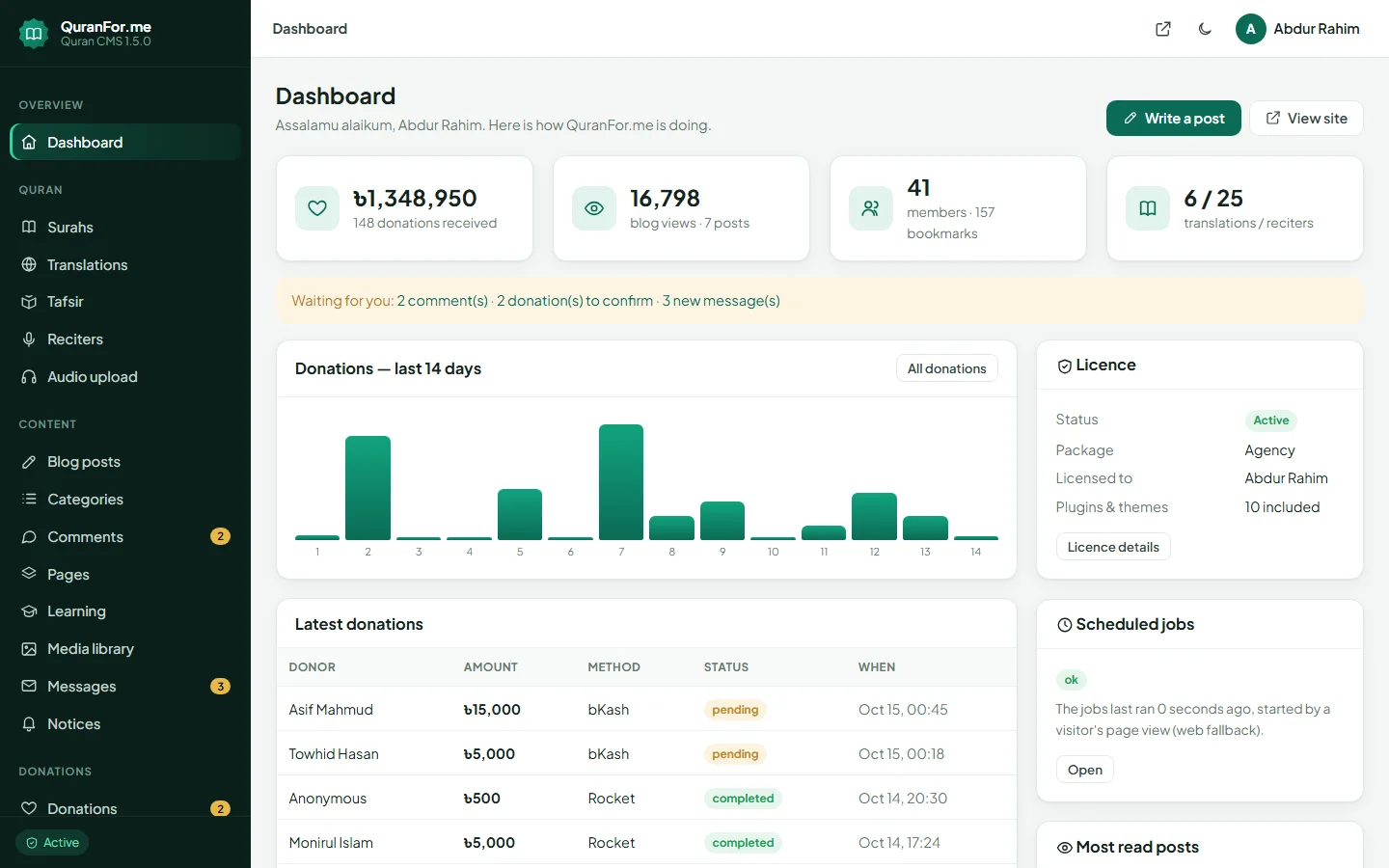The image size is (1389, 868).
Task: Go to Audio upload
Action: coord(125,377)
